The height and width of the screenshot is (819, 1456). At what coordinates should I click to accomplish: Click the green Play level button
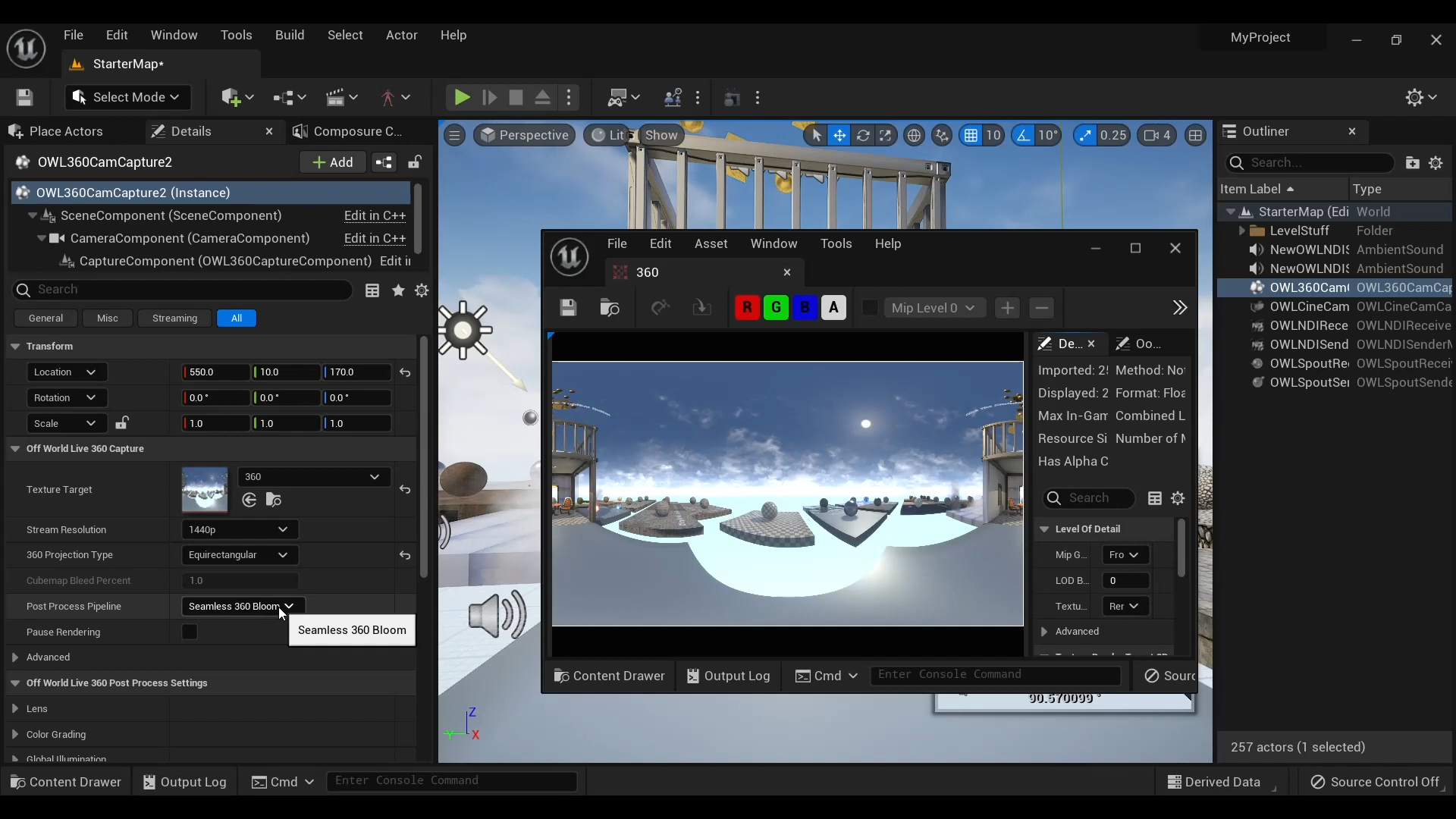pyautogui.click(x=461, y=97)
